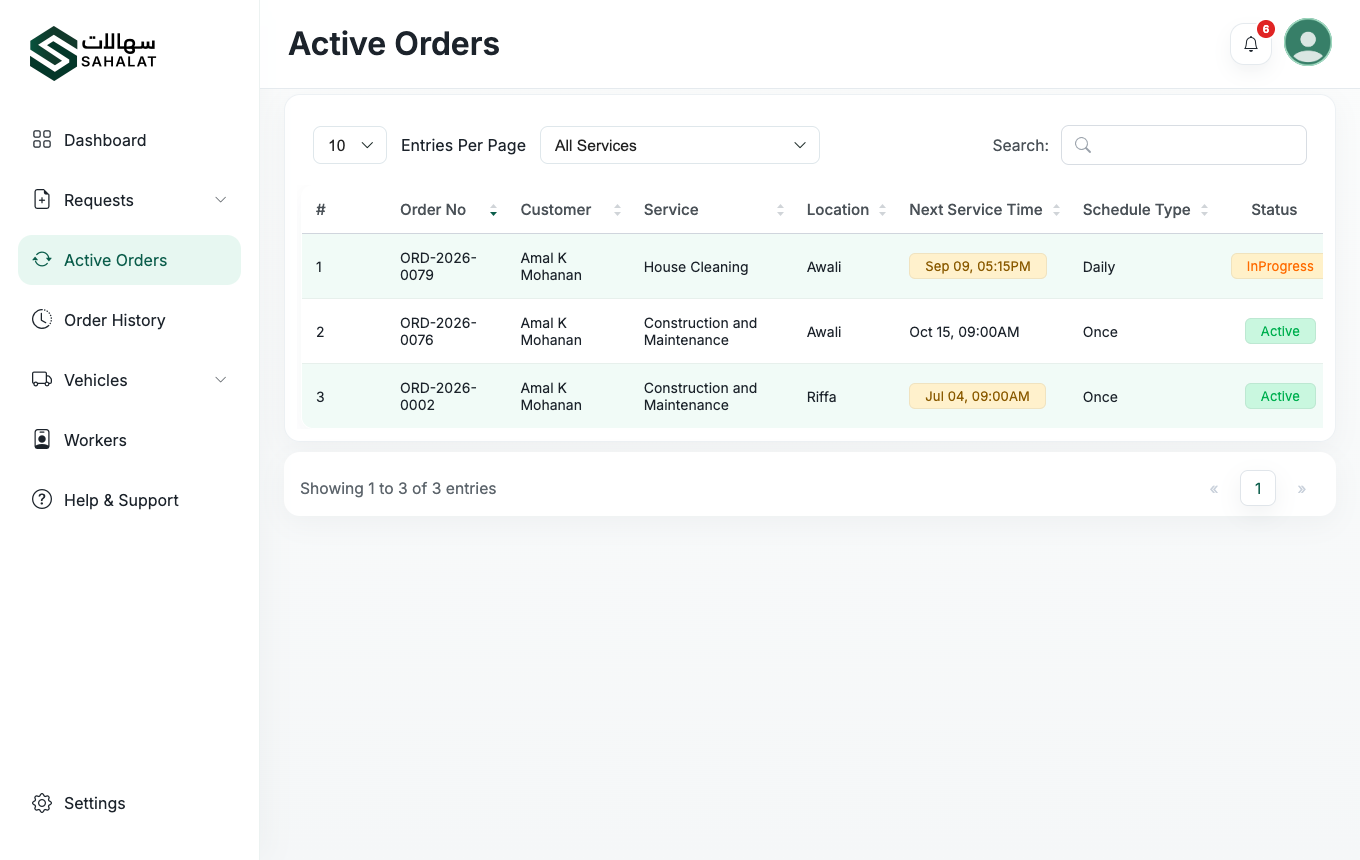The width and height of the screenshot is (1360, 860).
Task: Click the Oct 15, 09:00AM cell
Action: (x=964, y=332)
